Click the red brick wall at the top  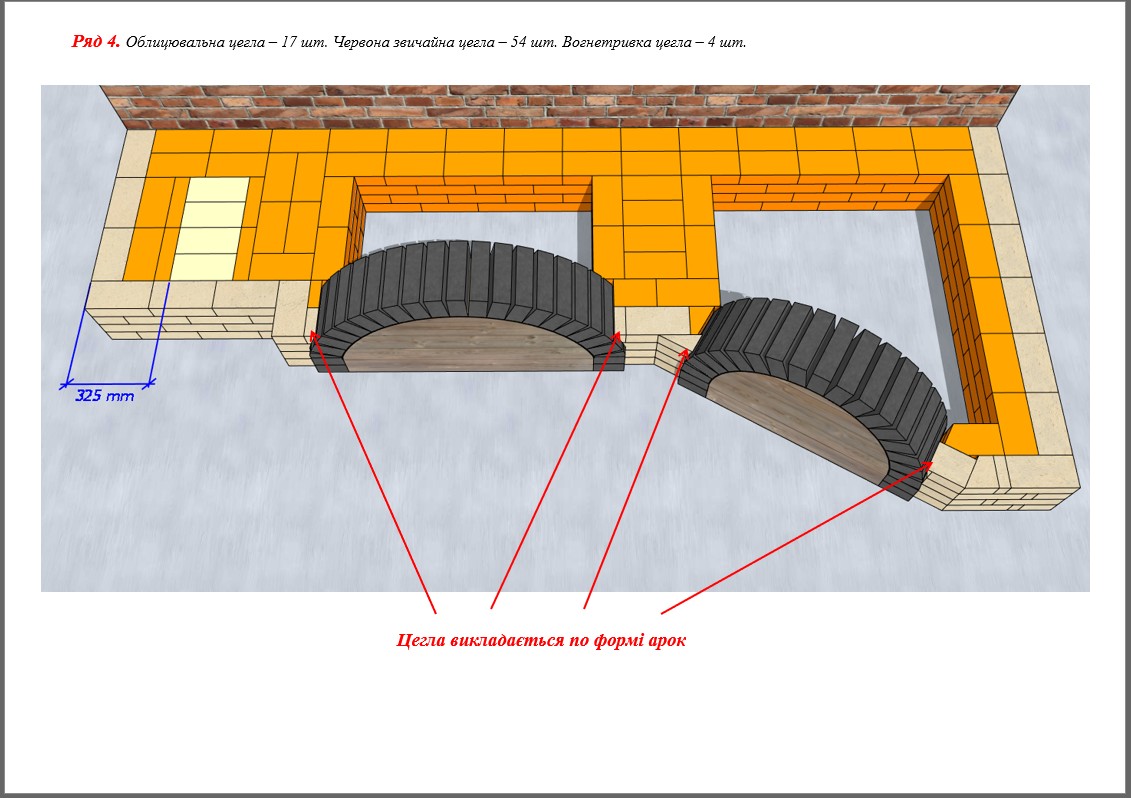point(560,105)
